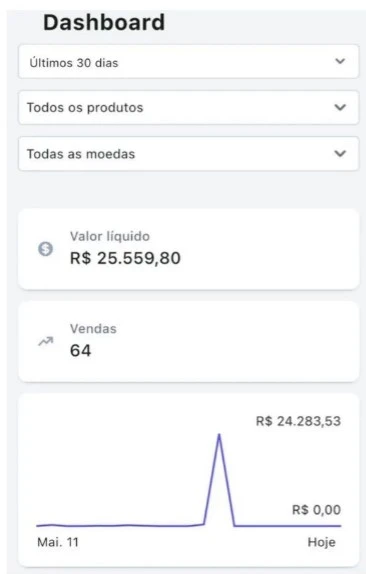Open the Últimos 30 dias period dropdown
The width and height of the screenshot is (366, 574).
click(188, 62)
